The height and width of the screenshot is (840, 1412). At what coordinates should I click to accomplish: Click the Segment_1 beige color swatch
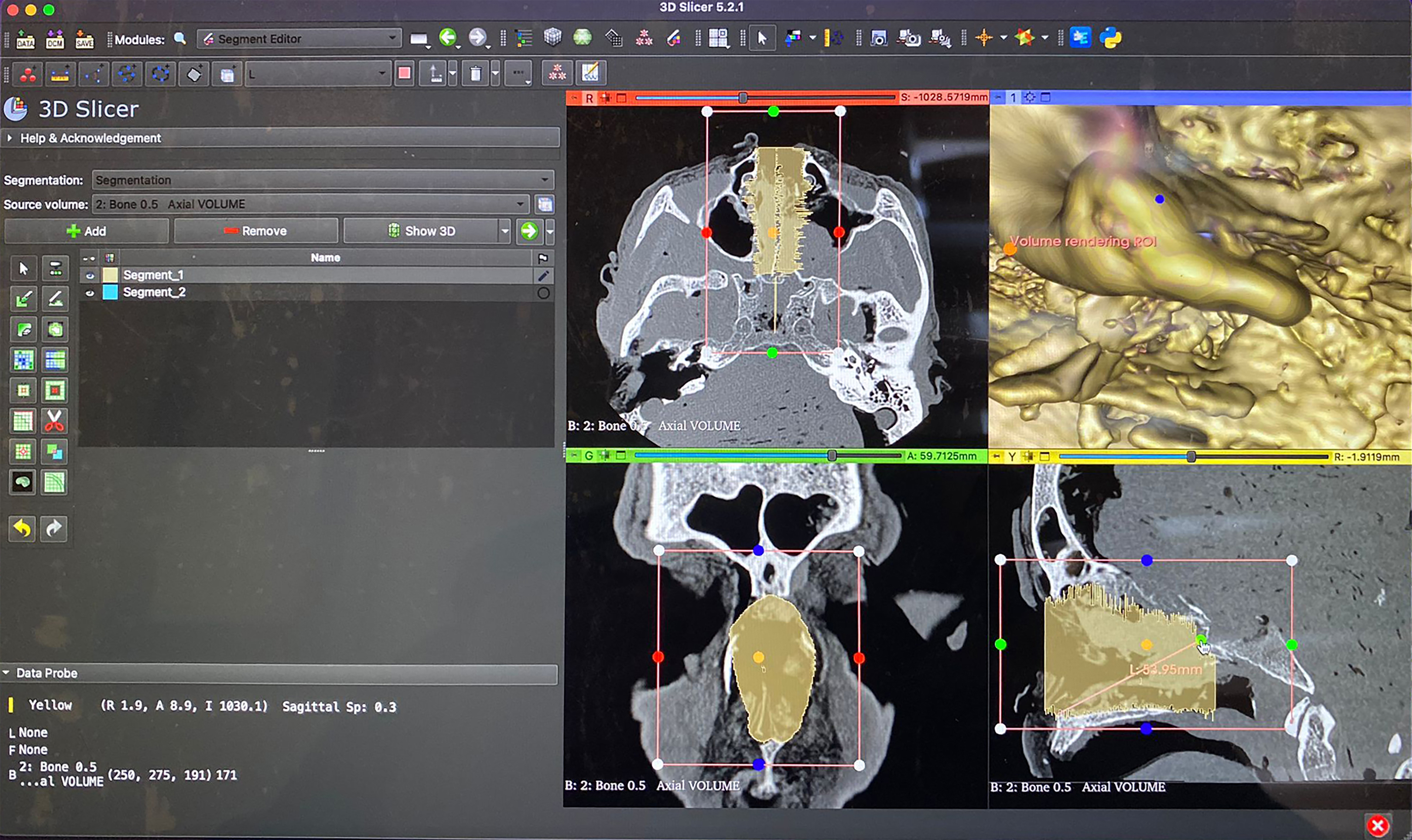110,276
